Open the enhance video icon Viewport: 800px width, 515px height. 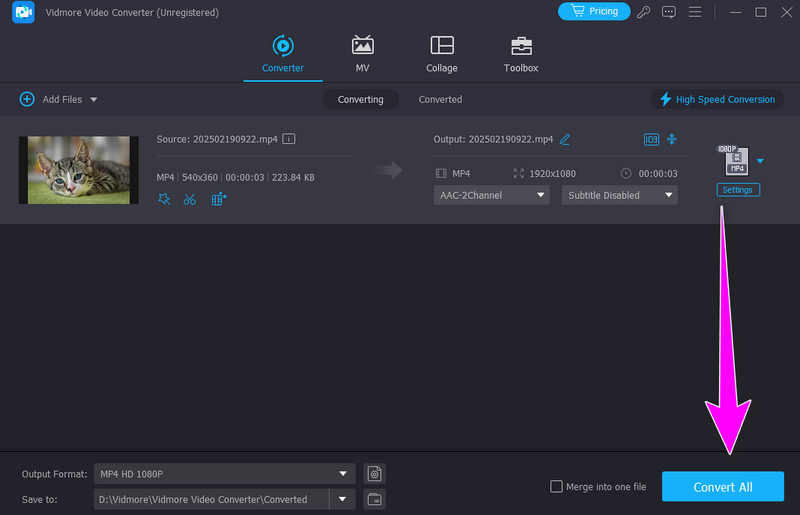(x=219, y=199)
